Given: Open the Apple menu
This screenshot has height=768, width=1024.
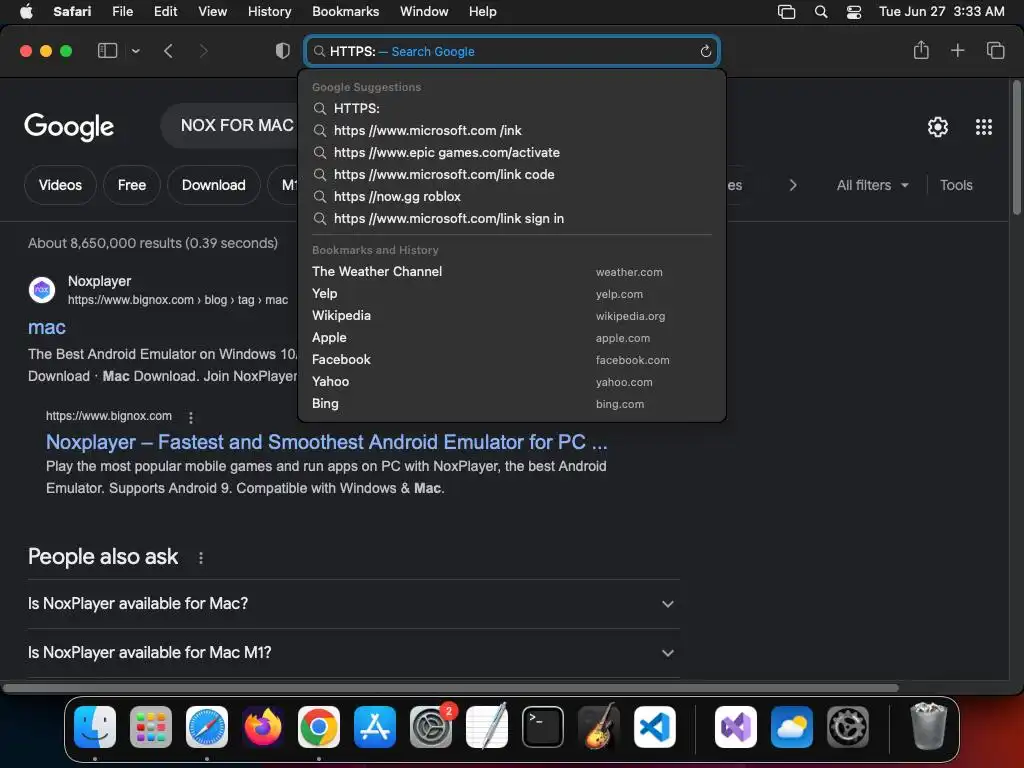Looking at the screenshot, I should tap(26, 12).
